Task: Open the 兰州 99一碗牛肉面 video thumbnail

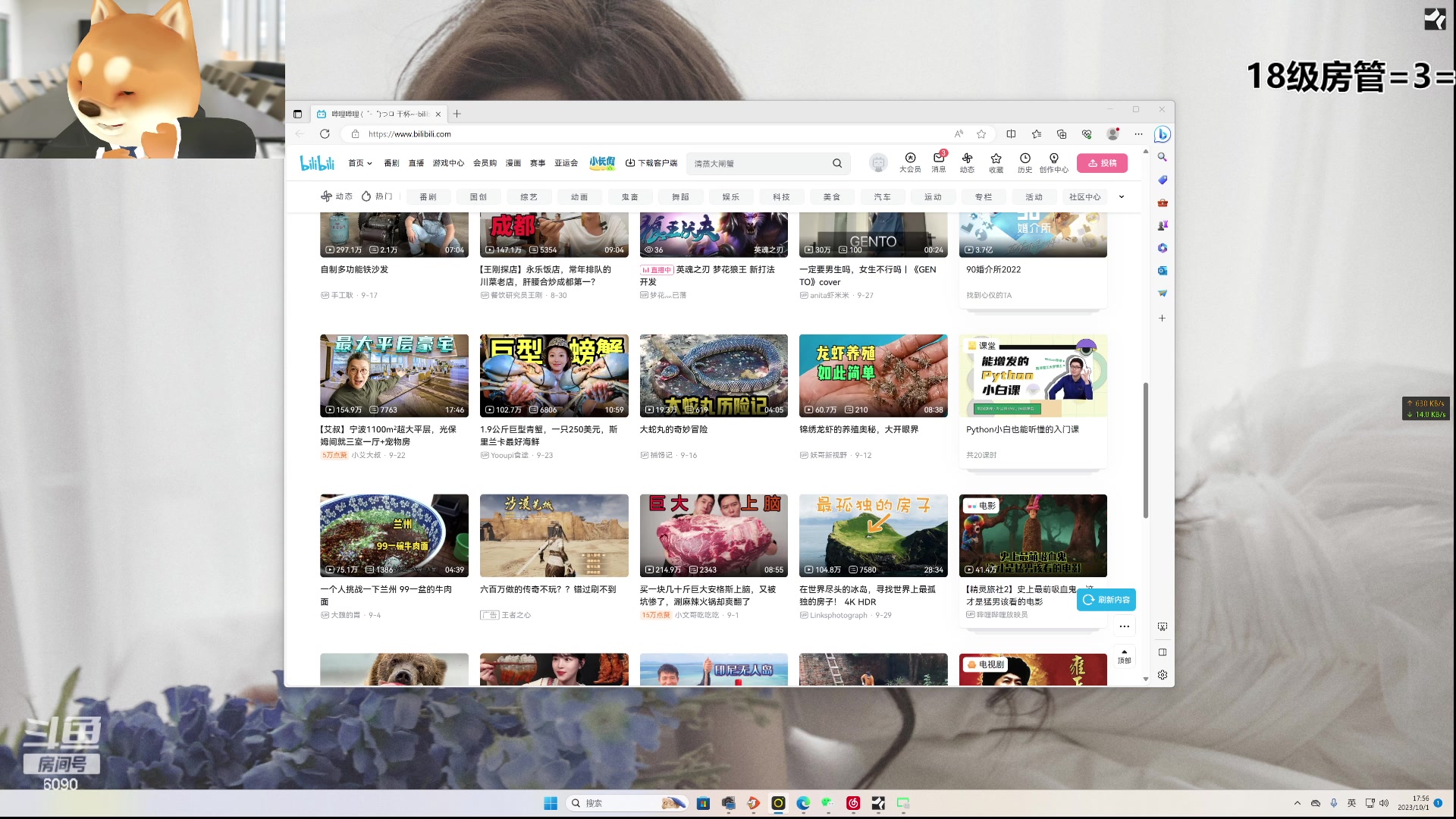Action: [x=394, y=535]
